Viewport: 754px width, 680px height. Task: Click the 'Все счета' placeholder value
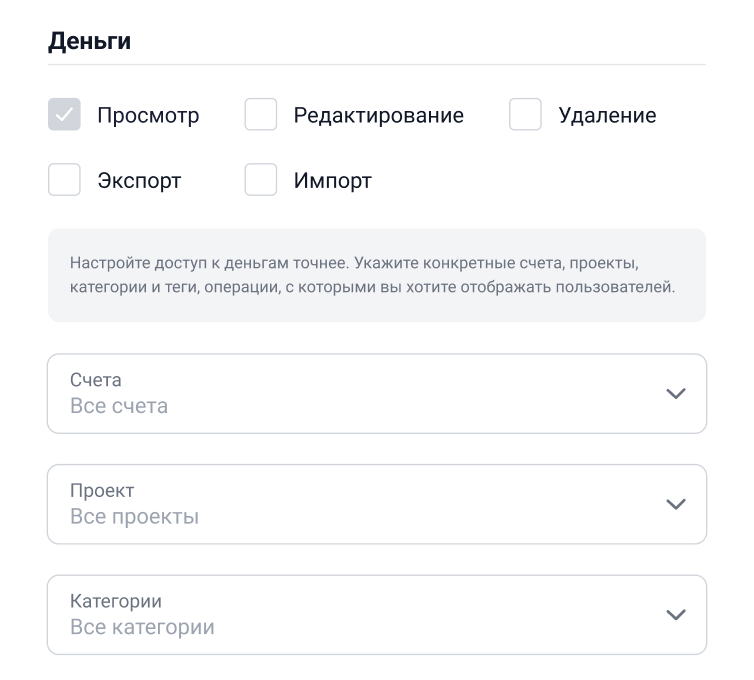coord(119,407)
